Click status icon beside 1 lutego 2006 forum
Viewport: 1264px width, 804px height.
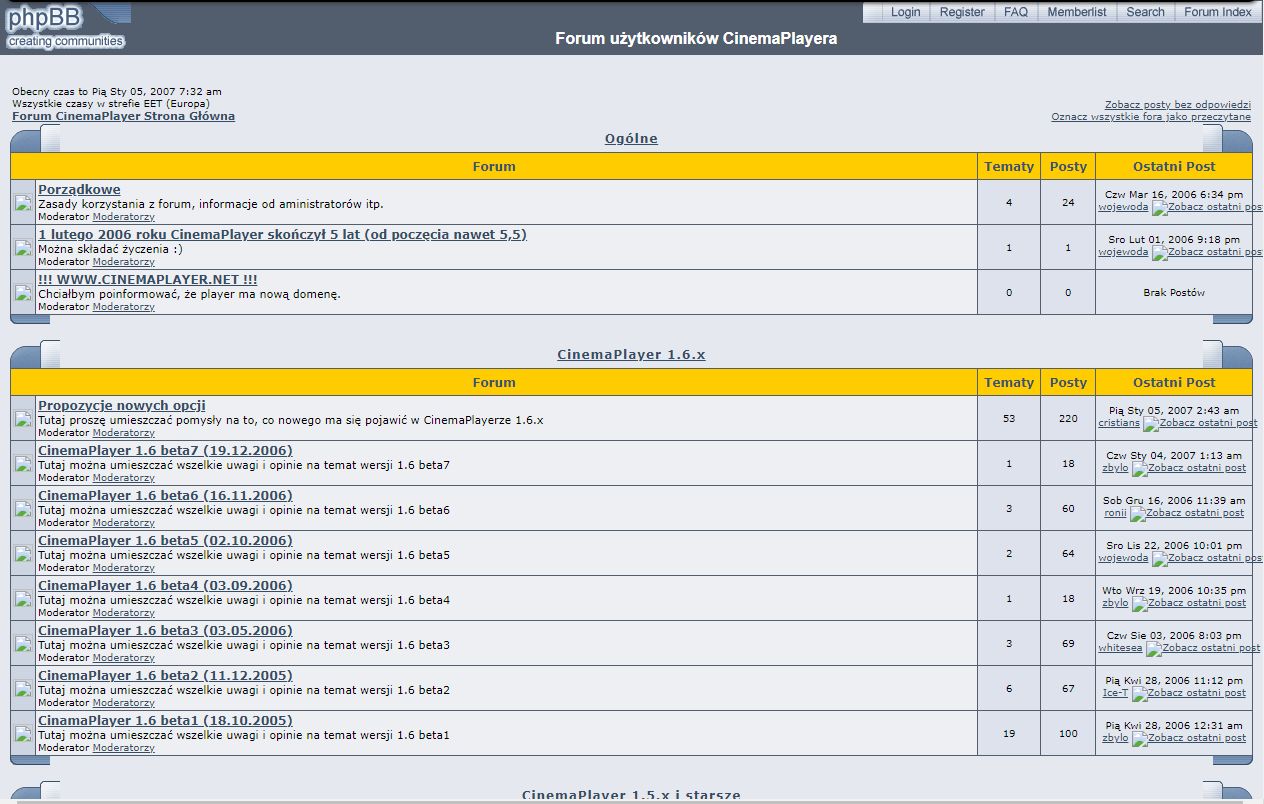pos(23,249)
